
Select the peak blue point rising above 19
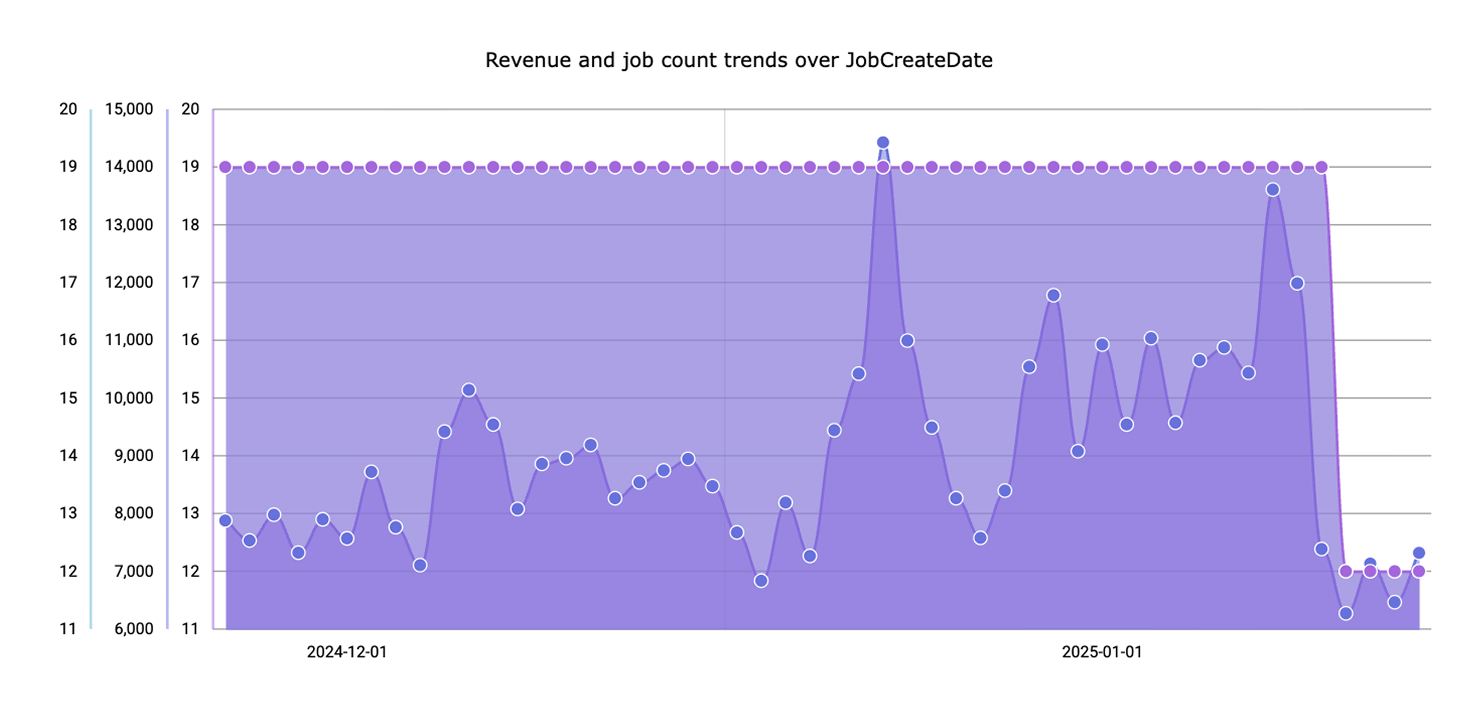[882, 142]
